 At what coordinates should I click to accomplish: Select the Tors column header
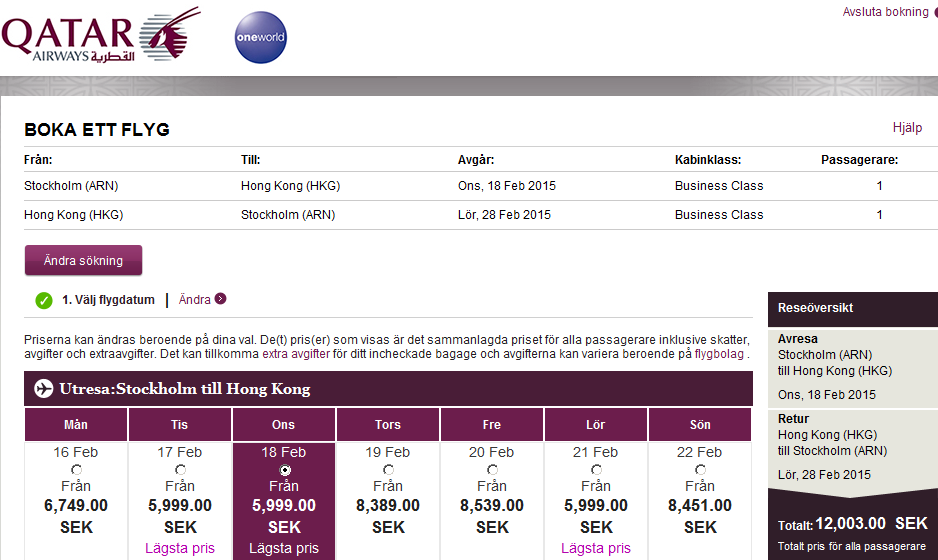click(x=388, y=425)
